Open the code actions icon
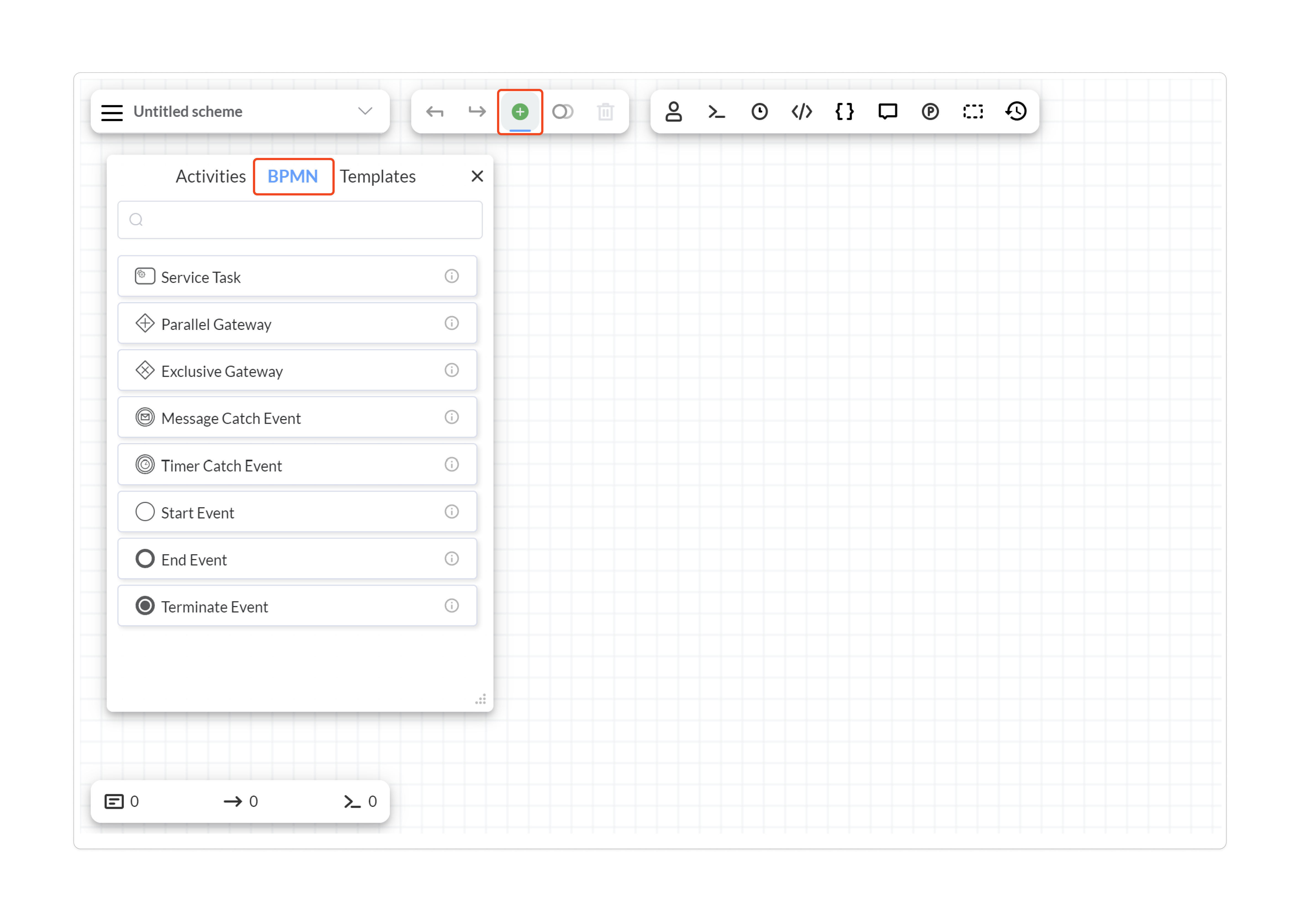Viewport: 1300px width, 924px height. tap(802, 112)
